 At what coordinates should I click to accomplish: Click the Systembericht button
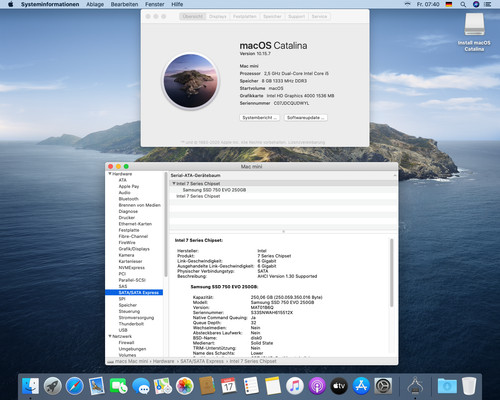point(260,118)
